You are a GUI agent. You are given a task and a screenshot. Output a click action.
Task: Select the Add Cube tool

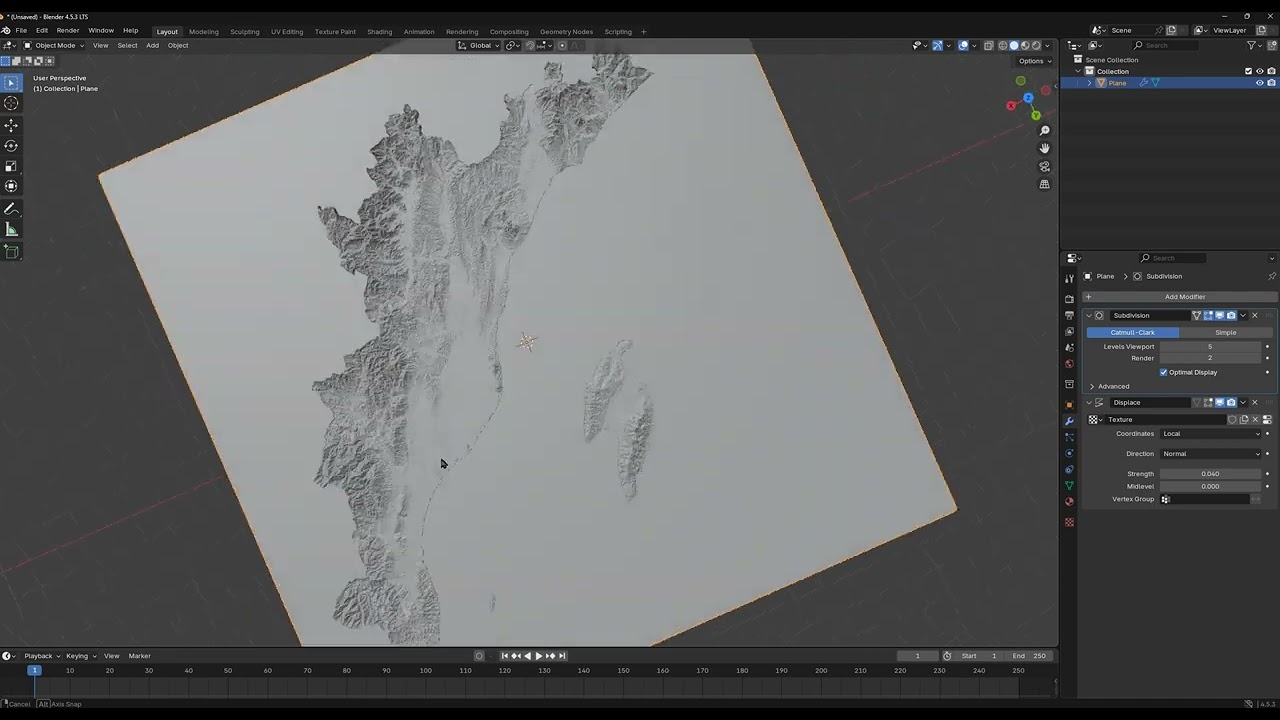coord(11,252)
